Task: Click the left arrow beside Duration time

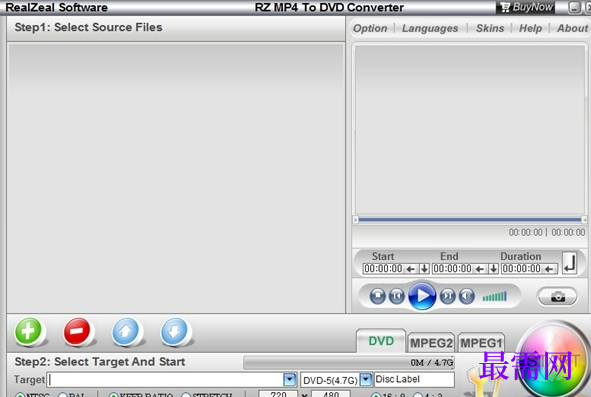Action: (x=549, y=269)
